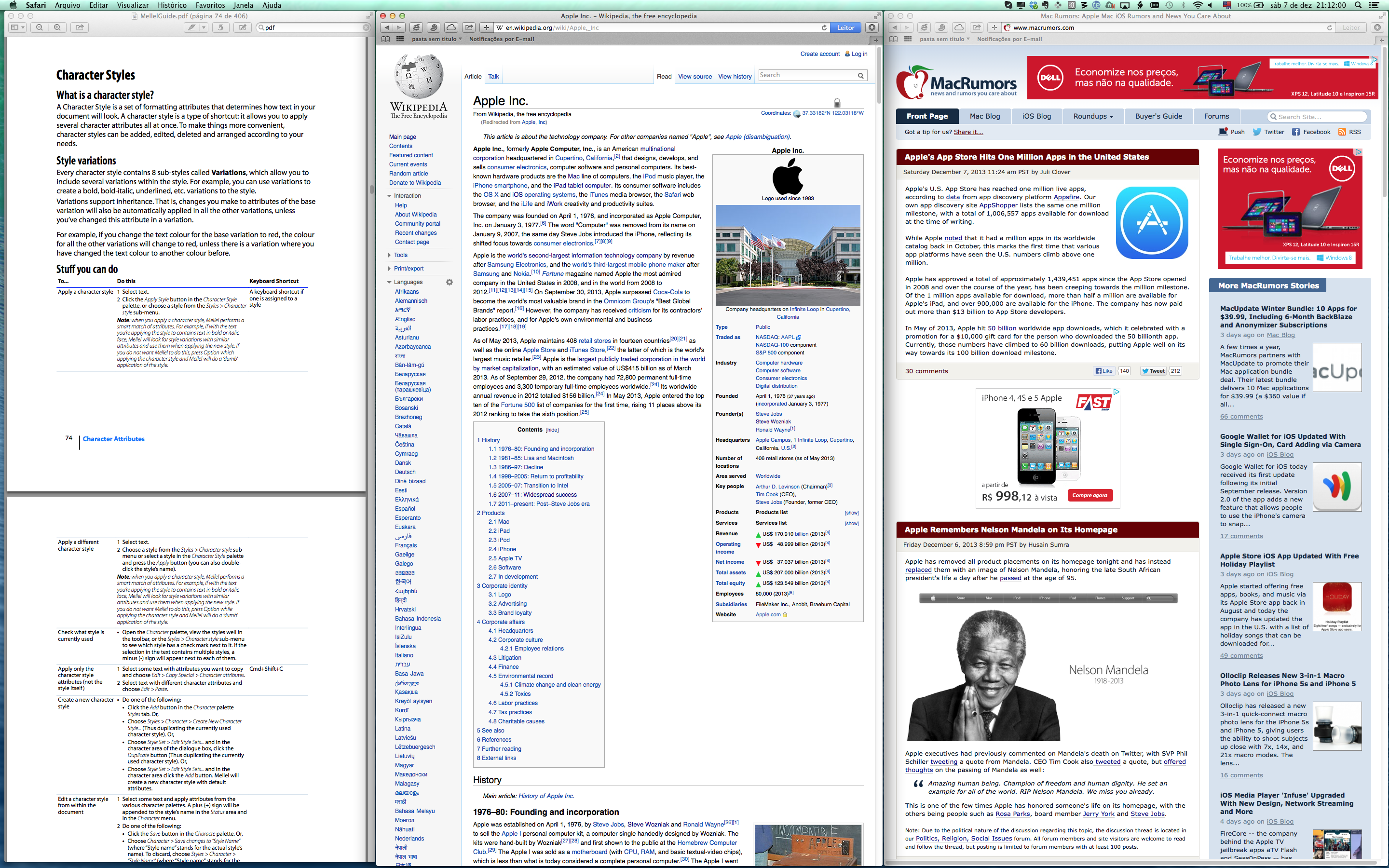This screenshot has width=1389, height=868.
Task: Click the View history link
Action: tap(734, 76)
